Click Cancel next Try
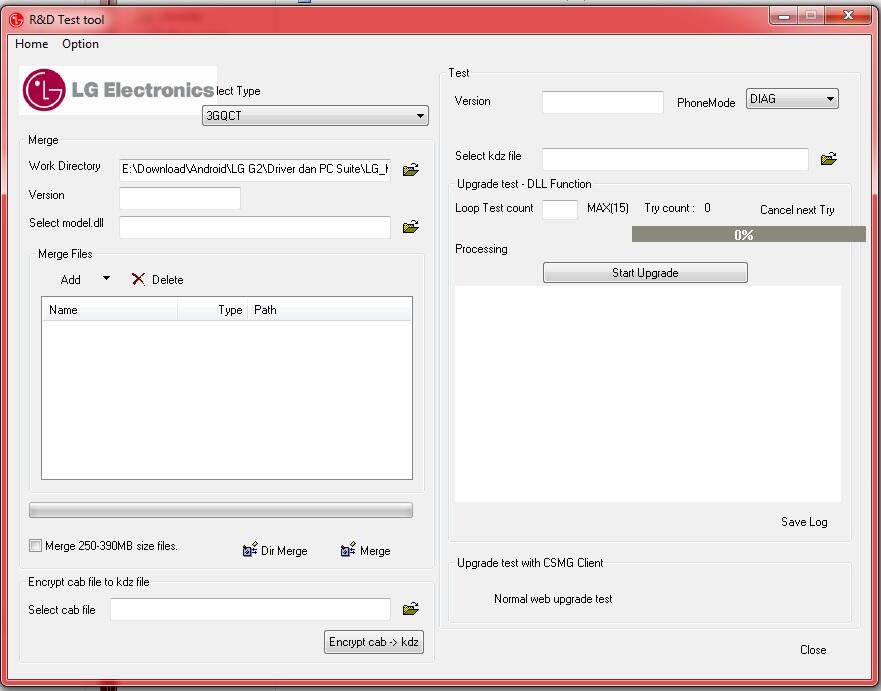 pyautogui.click(x=797, y=210)
